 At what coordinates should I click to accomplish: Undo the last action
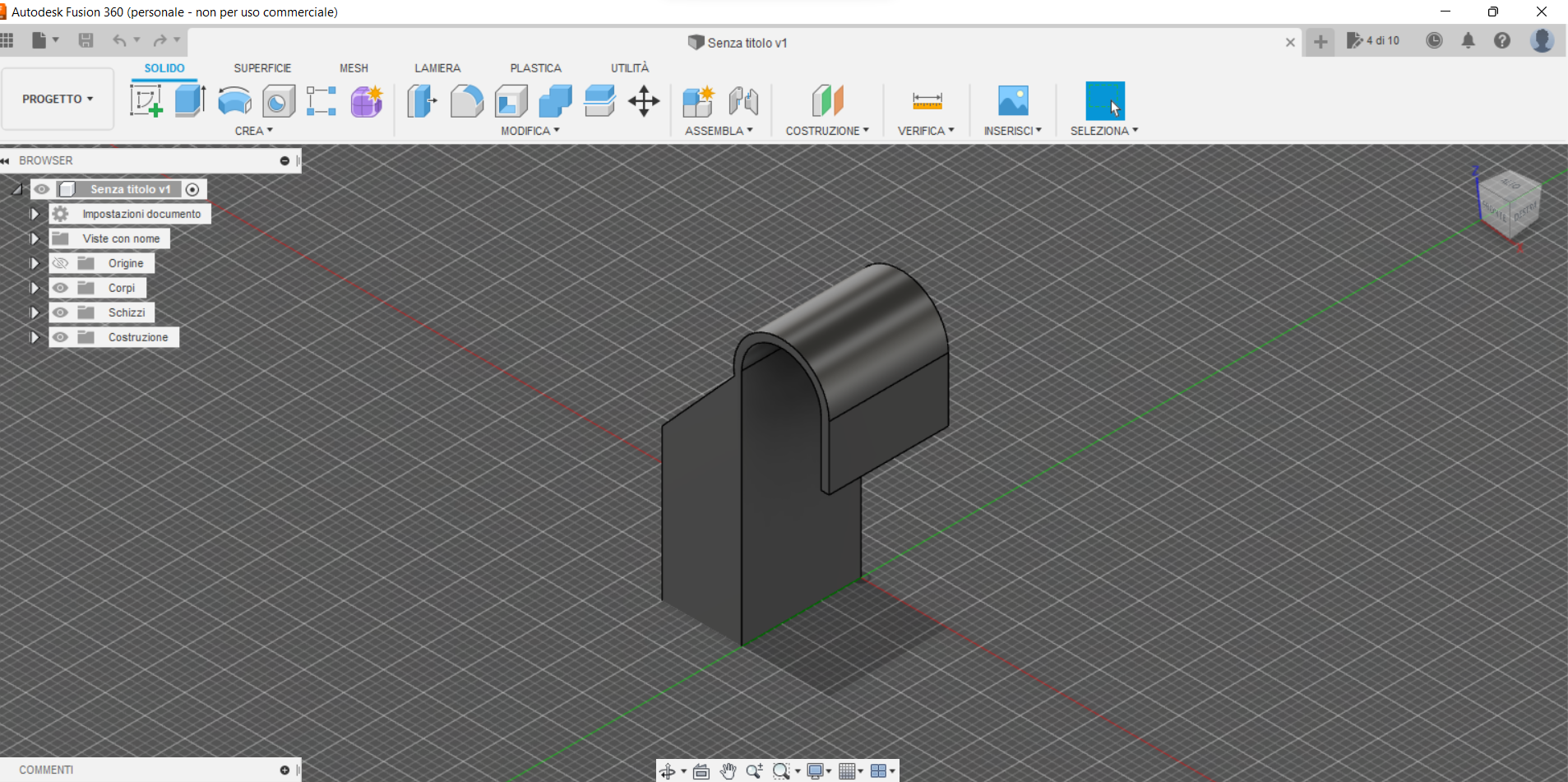tap(119, 40)
